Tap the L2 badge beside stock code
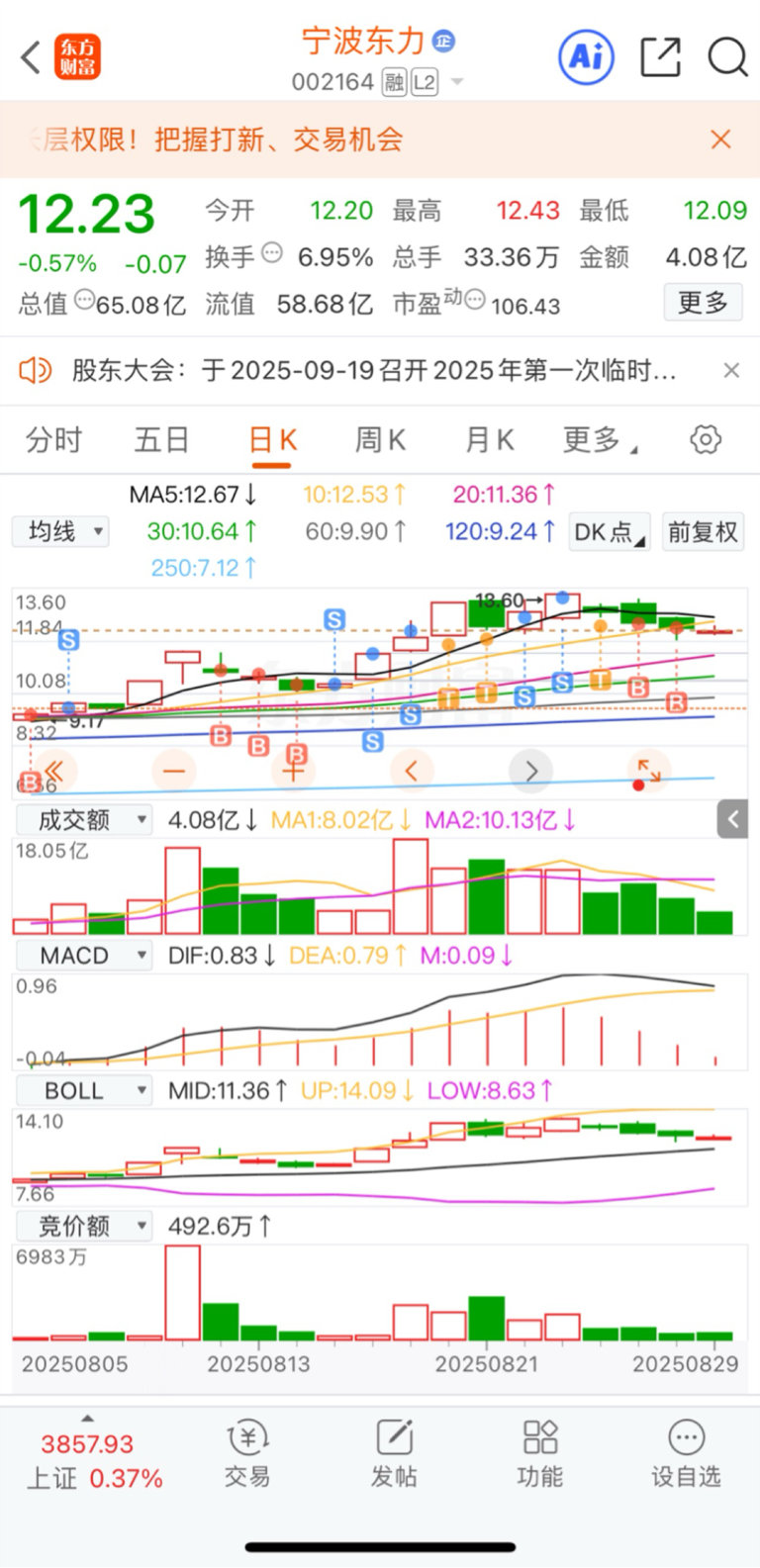Image resolution: width=760 pixels, height=1568 pixels. [x=425, y=82]
